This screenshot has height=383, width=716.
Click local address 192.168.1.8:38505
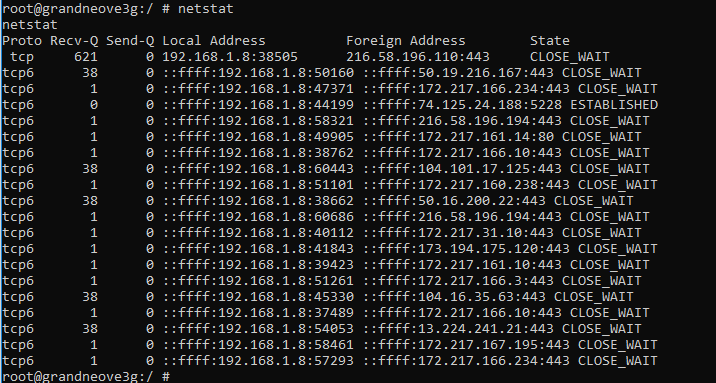[230, 57]
